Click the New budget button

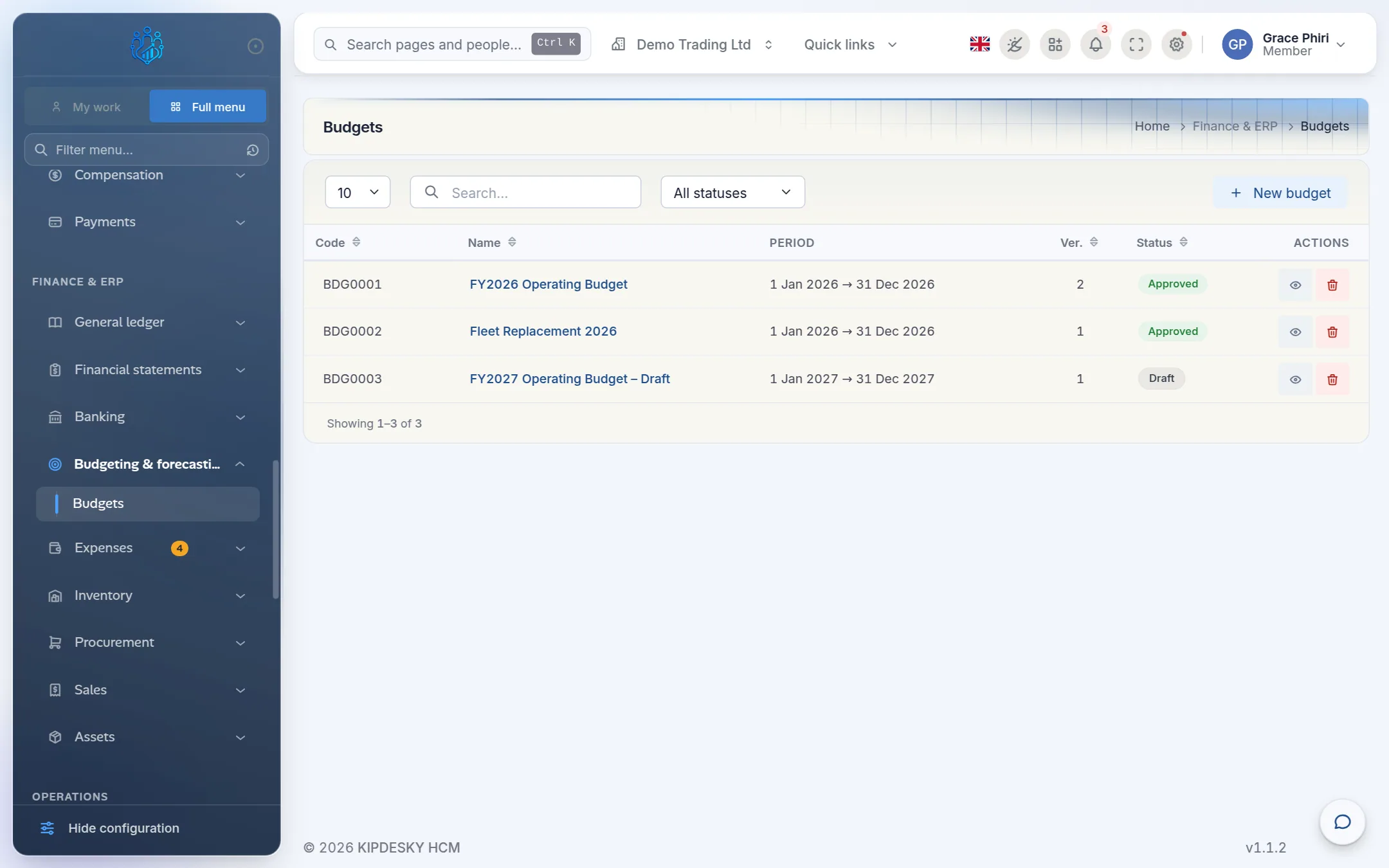(x=1280, y=193)
